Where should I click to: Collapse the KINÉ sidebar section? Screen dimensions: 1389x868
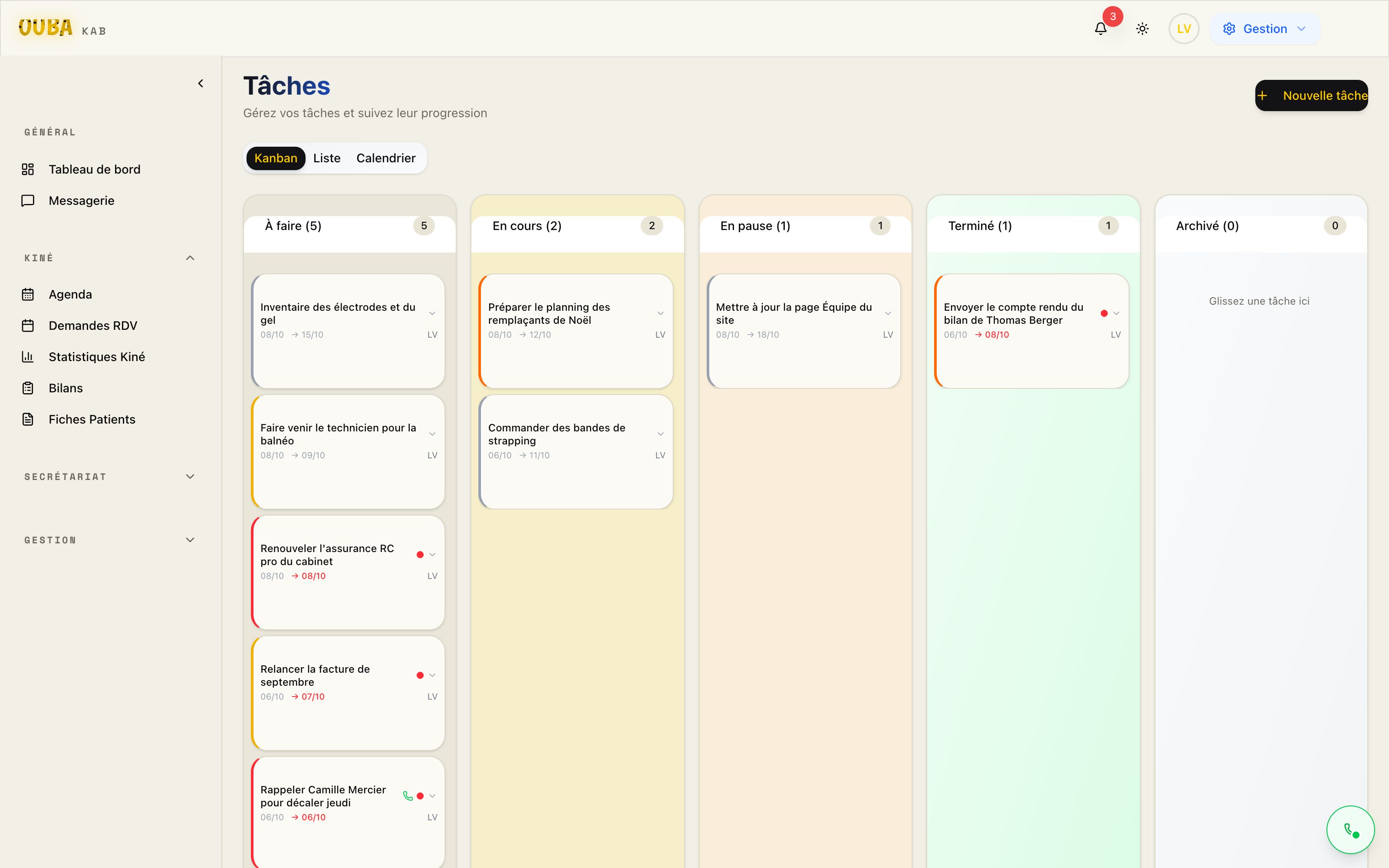(x=190, y=258)
